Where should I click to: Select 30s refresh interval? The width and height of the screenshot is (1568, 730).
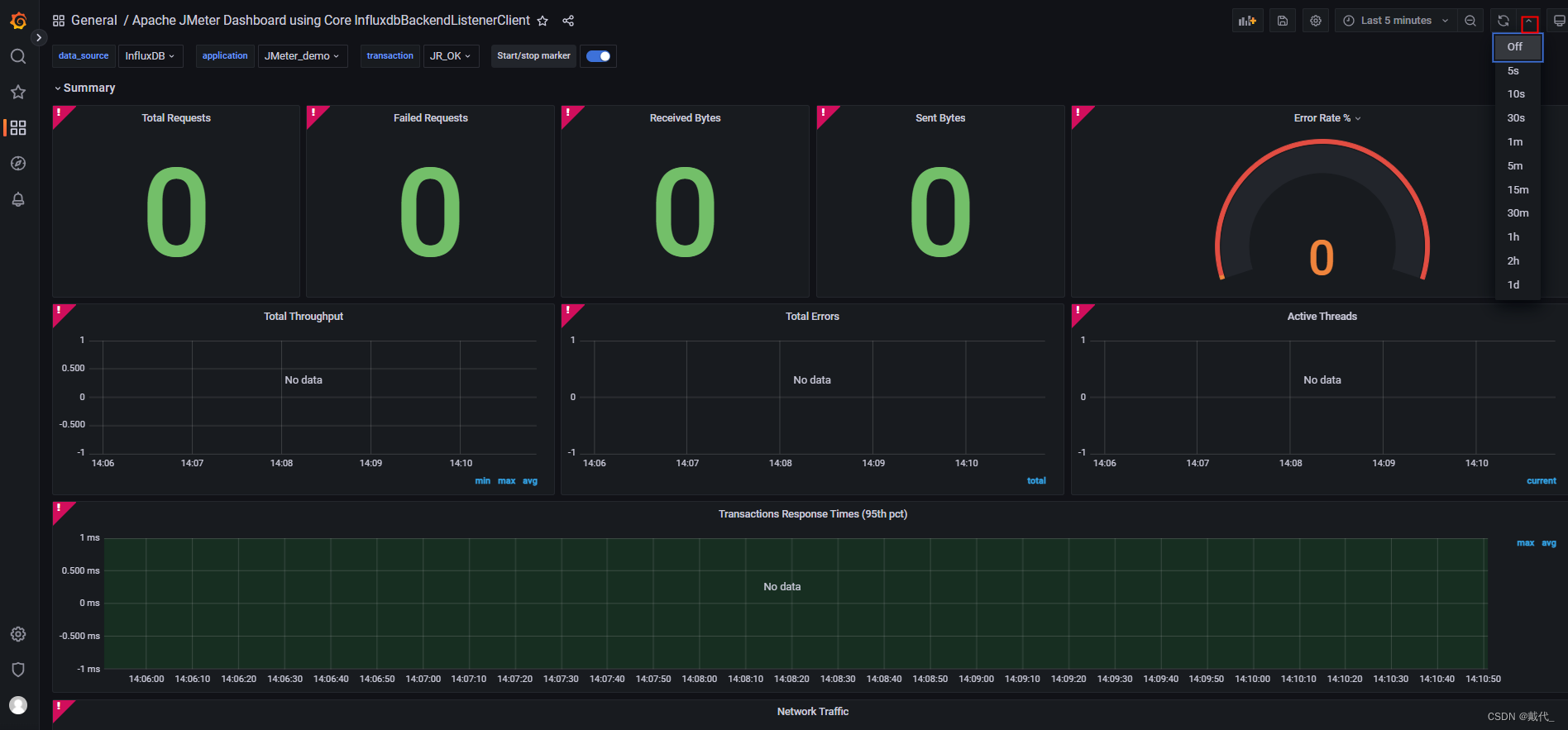click(1518, 118)
